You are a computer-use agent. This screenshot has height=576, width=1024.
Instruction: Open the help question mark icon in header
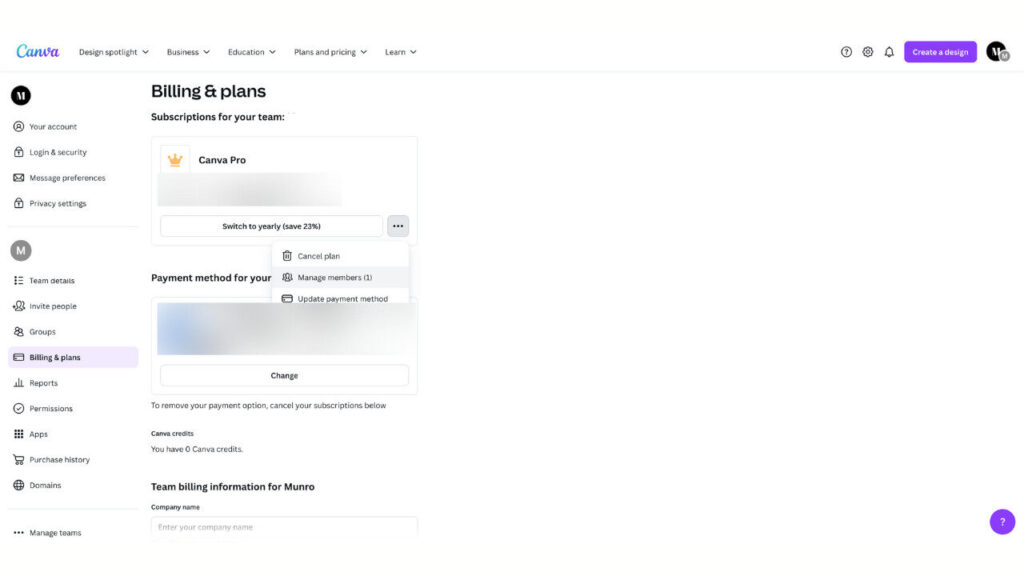(x=846, y=52)
